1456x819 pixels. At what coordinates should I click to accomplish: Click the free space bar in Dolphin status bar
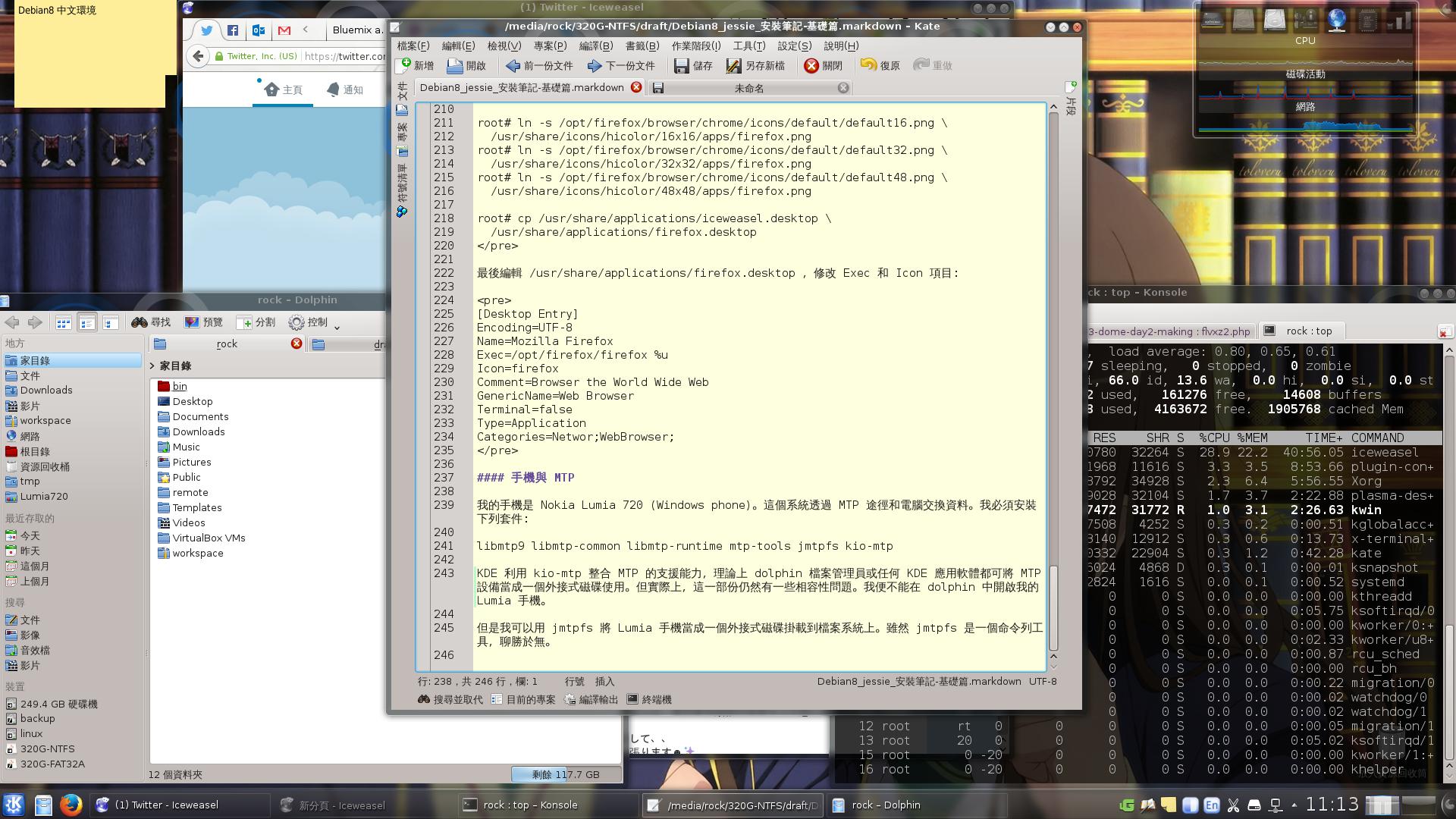[x=566, y=774]
